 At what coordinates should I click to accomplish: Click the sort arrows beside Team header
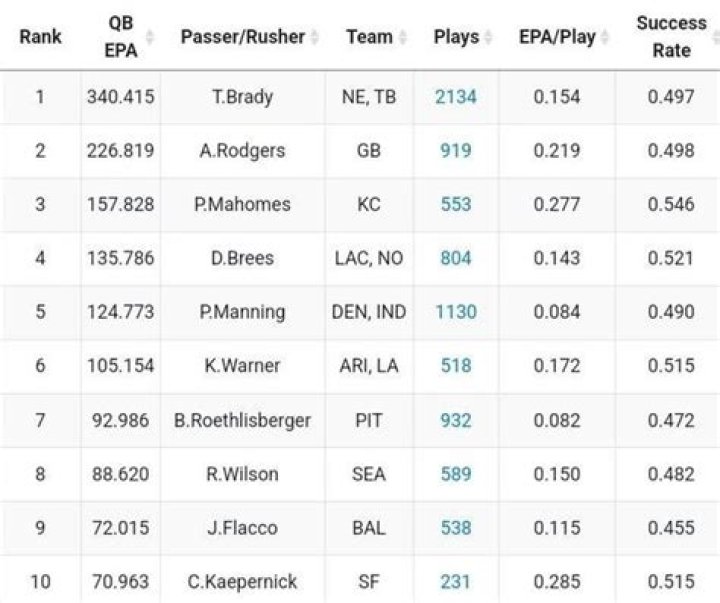click(402, 37)
